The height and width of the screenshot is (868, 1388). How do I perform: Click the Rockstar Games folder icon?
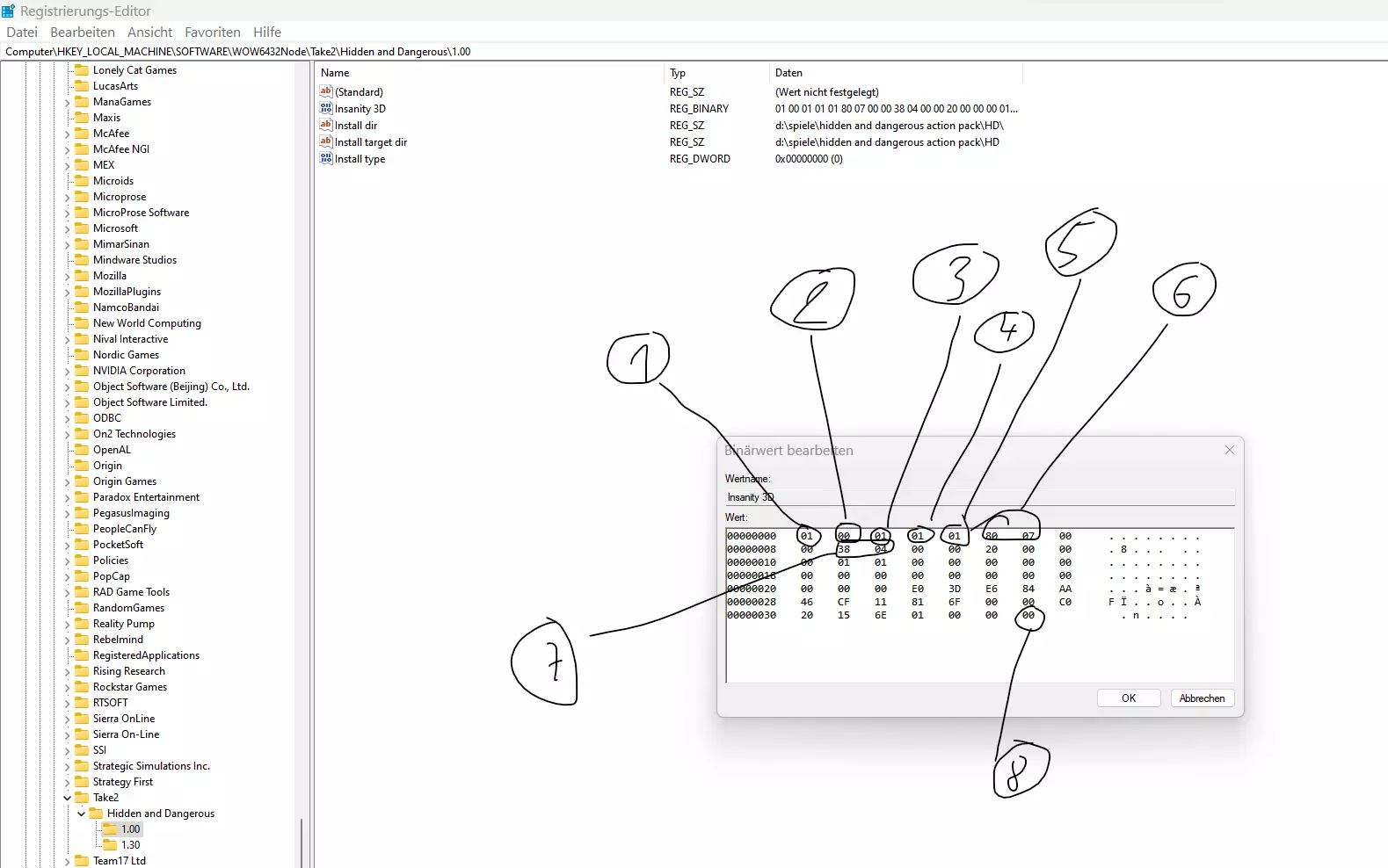82,686
